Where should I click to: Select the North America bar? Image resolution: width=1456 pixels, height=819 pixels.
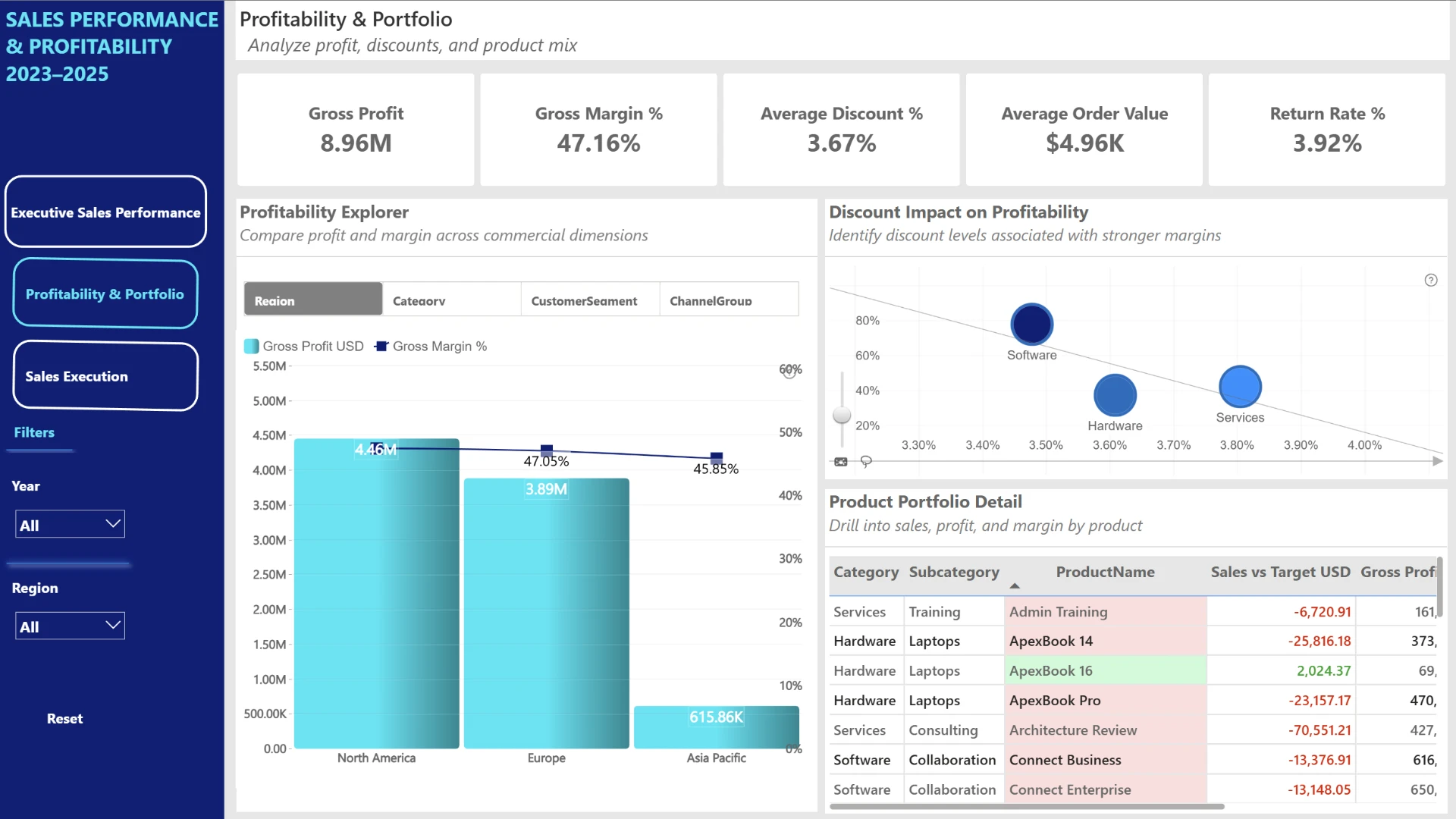click(x=377, y=594)
